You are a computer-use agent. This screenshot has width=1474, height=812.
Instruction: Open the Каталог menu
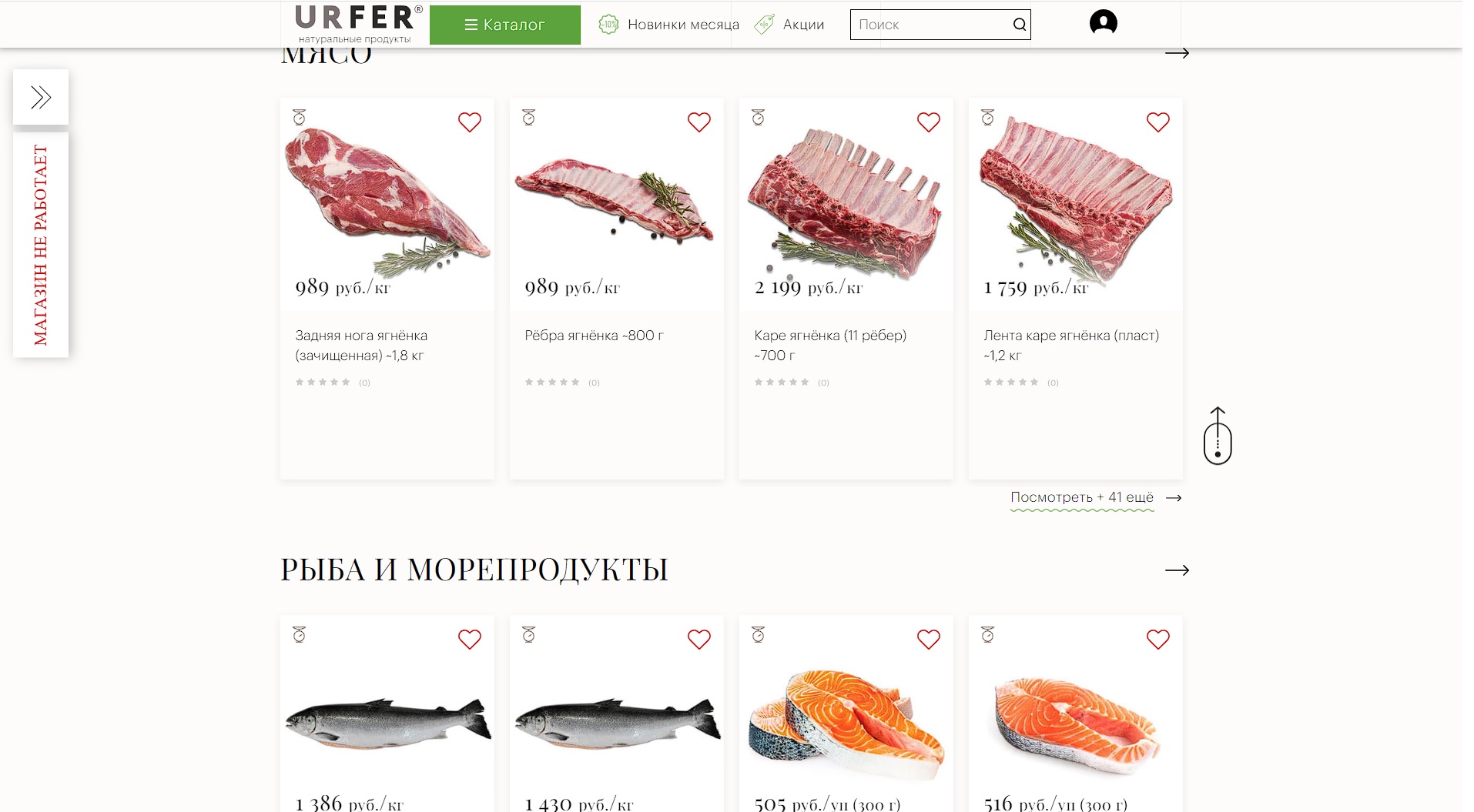(x=504, y=25)
